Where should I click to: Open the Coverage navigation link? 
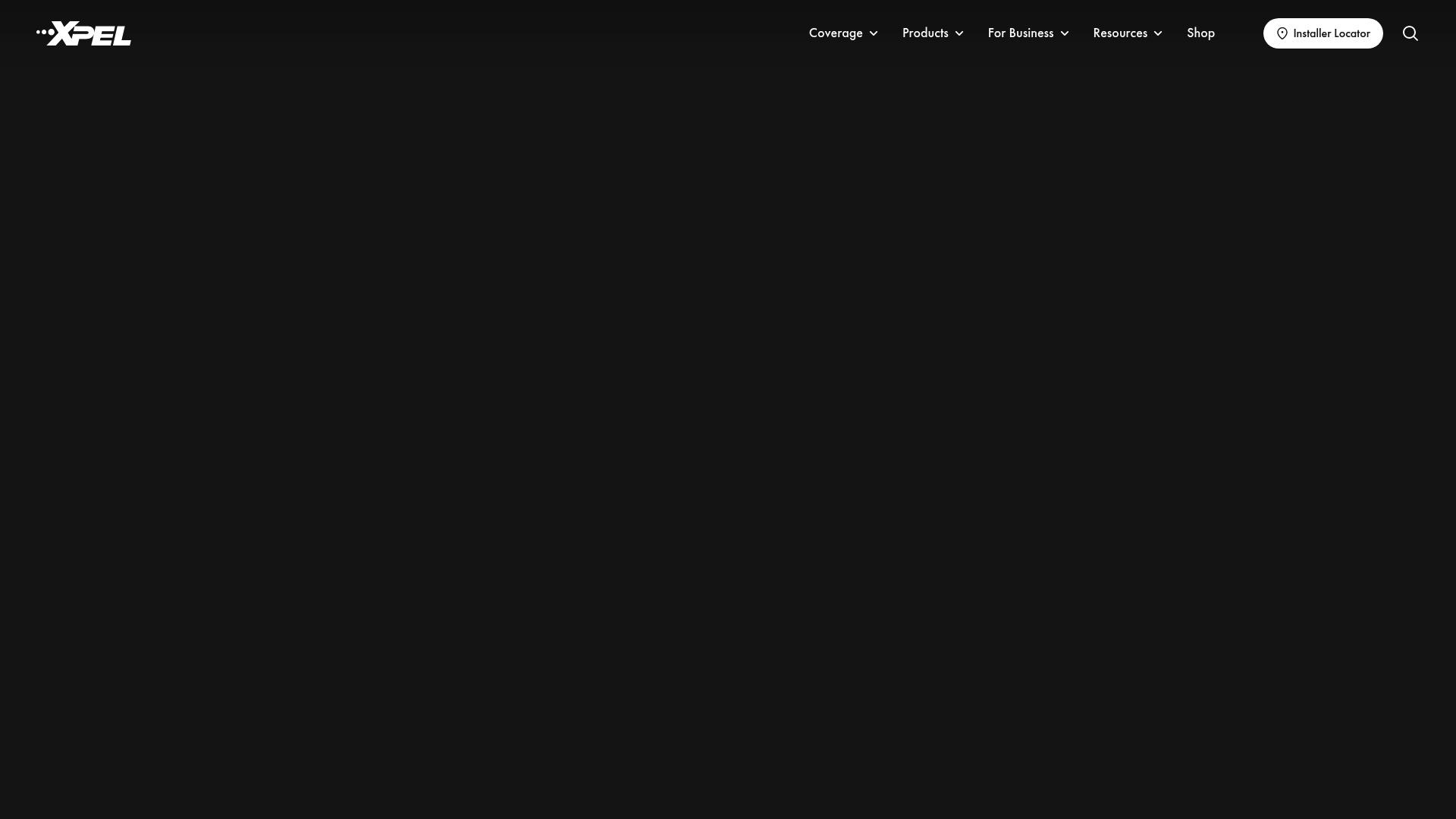tap(836, 33)
